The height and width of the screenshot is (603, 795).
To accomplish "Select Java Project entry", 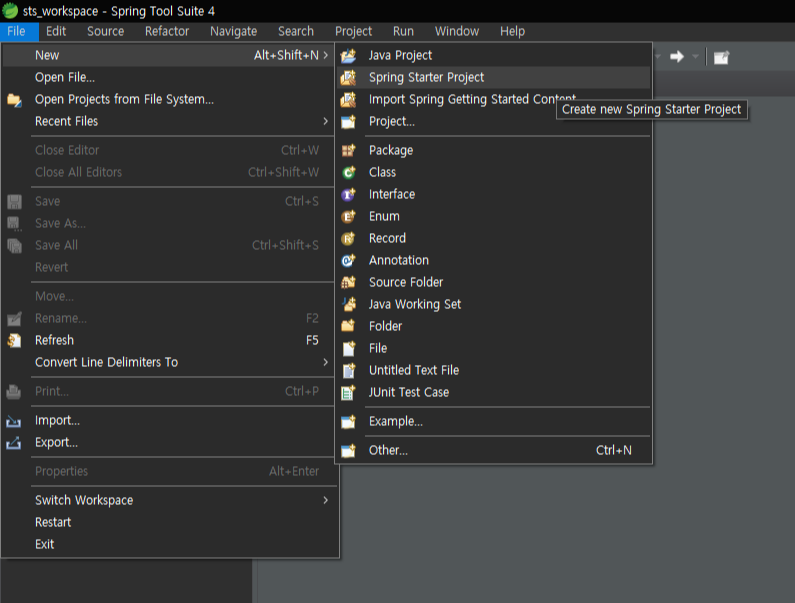I will click(x=493, y=55).
